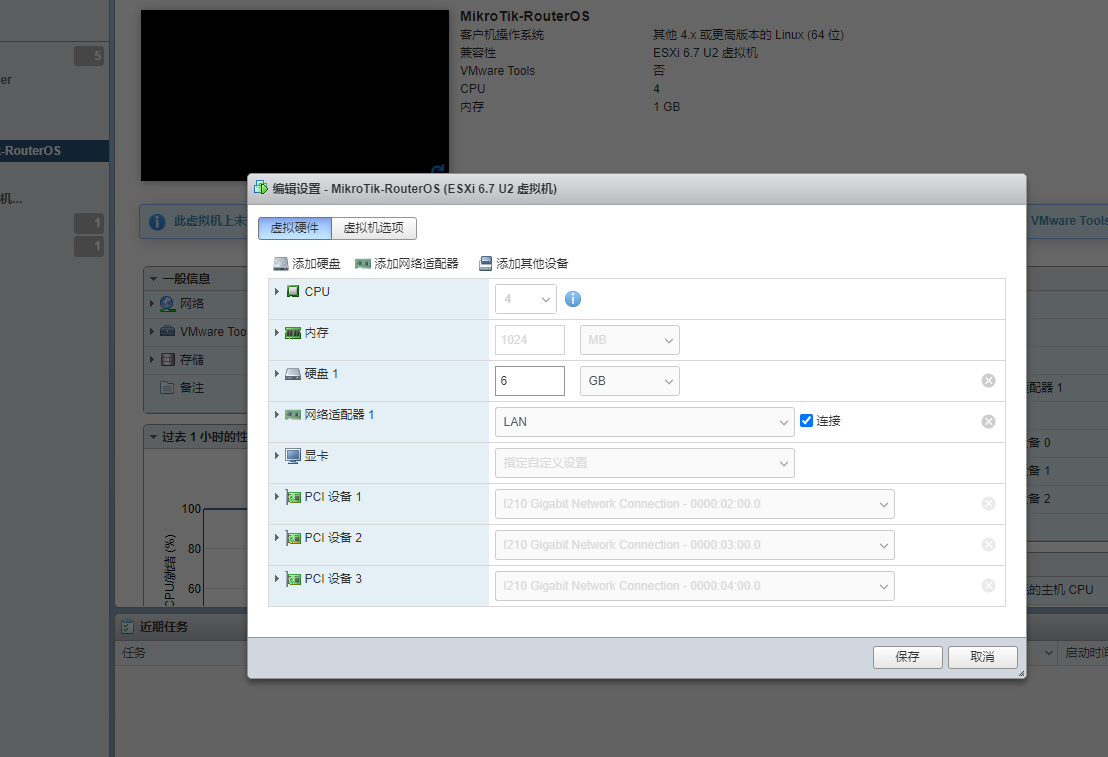Click 添加网络适配器 to add adapter
Viewport: 1108px width, 757px height.
[x=407, y=264]
